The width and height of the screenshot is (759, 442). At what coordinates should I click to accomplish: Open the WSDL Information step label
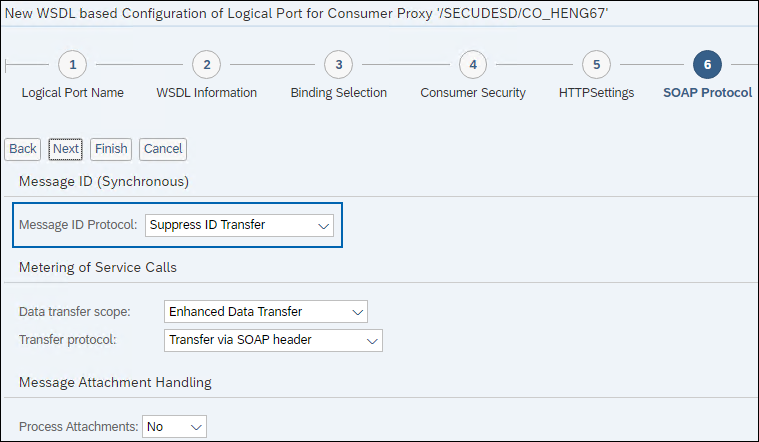207,92
